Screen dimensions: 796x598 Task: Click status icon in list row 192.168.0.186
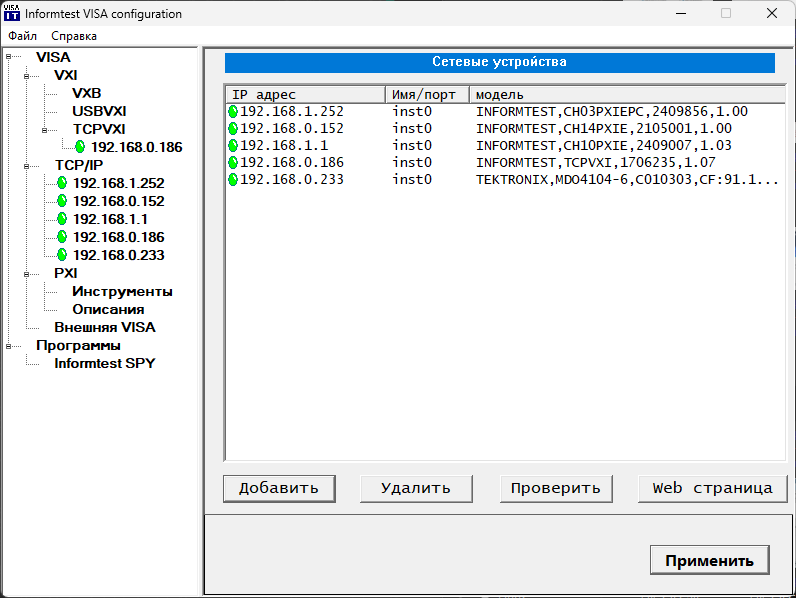pyautogui.click(x=233, y=162)
